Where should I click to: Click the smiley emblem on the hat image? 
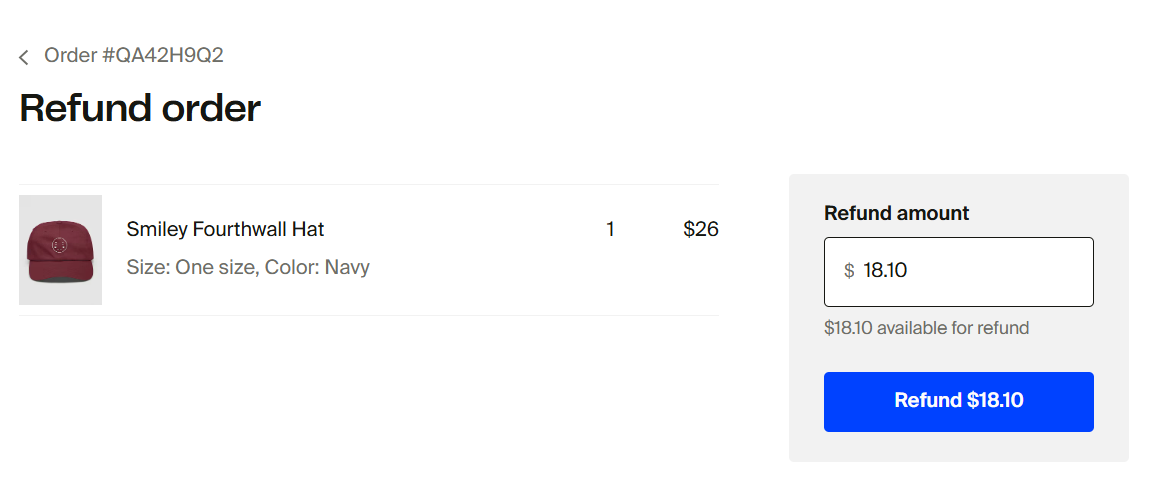[x=58, y=244]
